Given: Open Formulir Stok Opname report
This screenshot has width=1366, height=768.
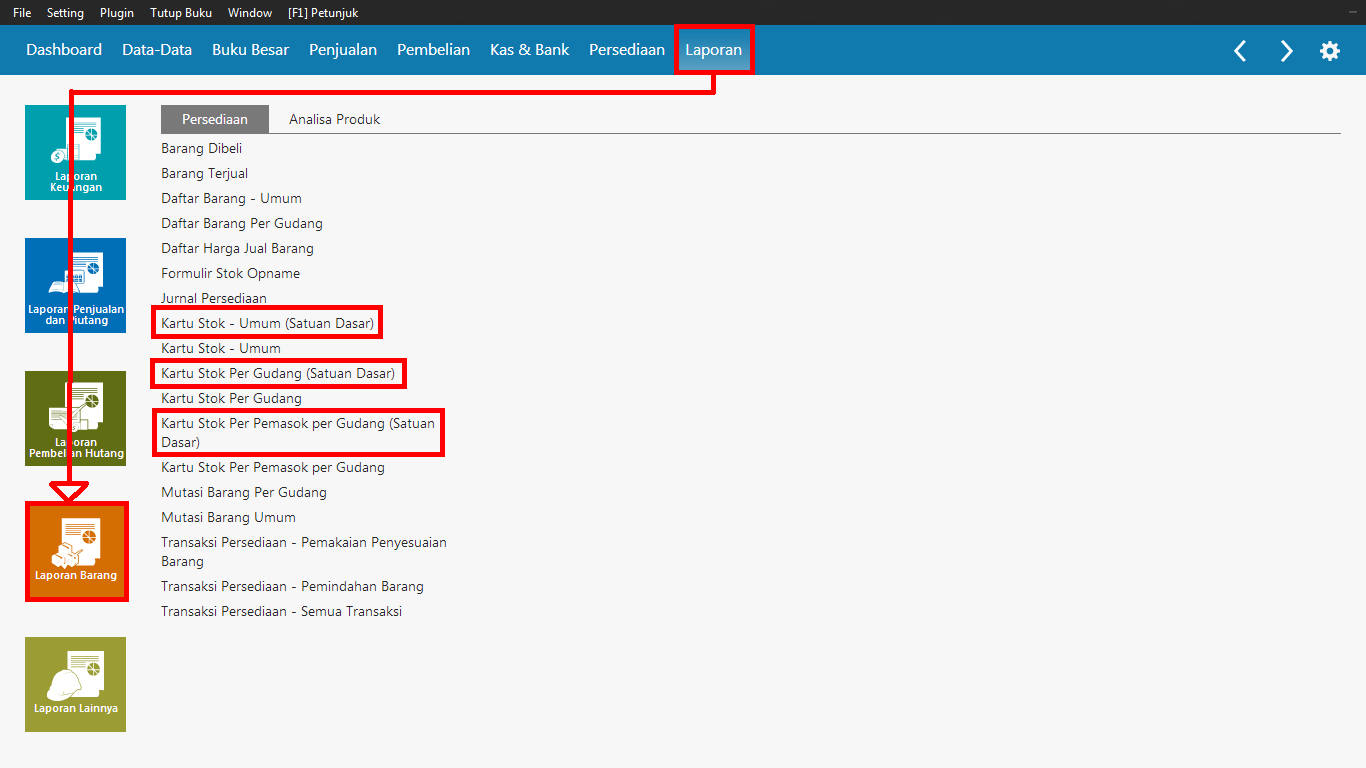Looking at the screenshot, I should (x=231, y=273).
